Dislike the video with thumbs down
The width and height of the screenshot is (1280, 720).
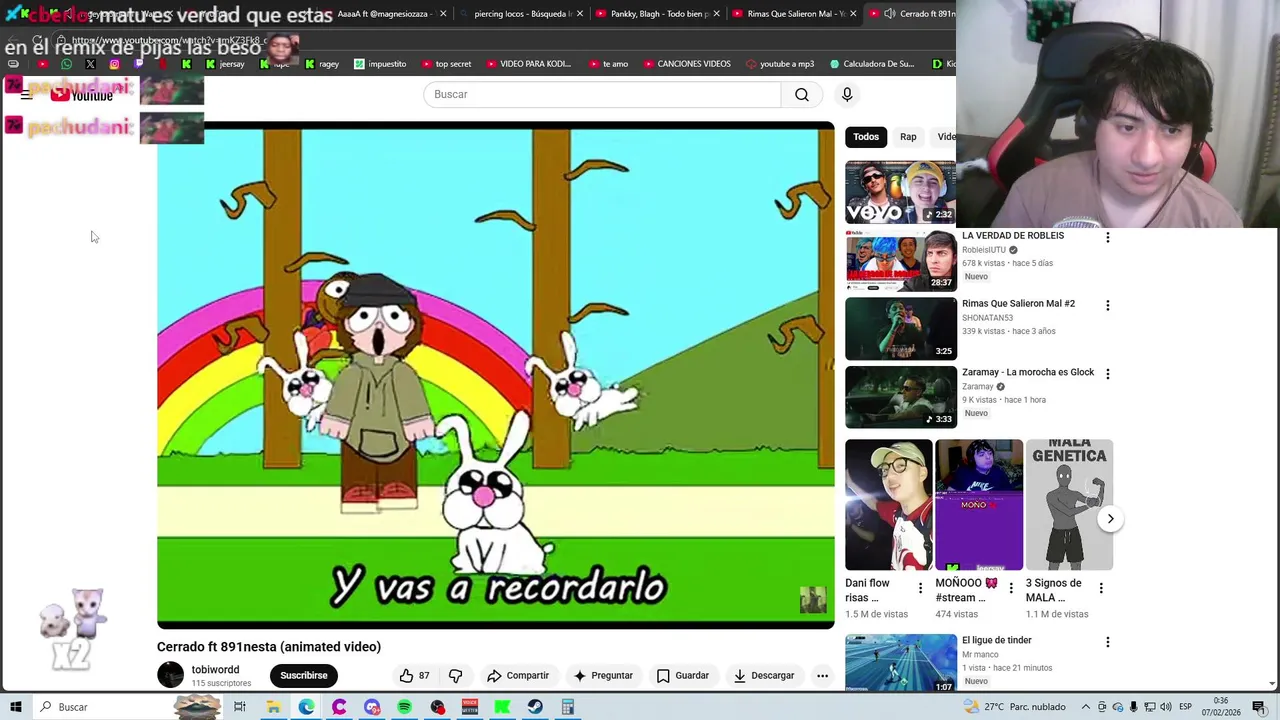(455, 676)
